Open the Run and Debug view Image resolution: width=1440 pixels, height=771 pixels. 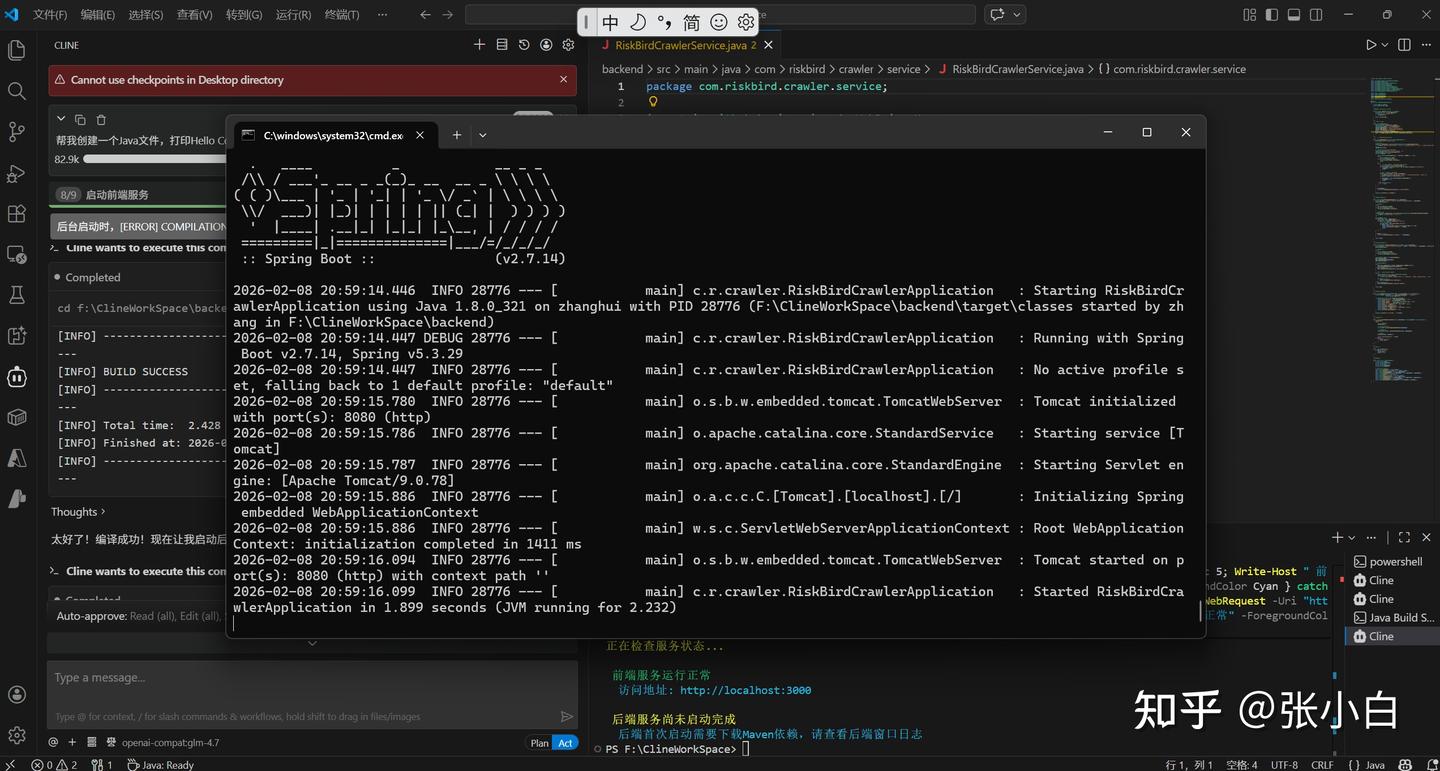pyautogui.click(x=16, y=173)
